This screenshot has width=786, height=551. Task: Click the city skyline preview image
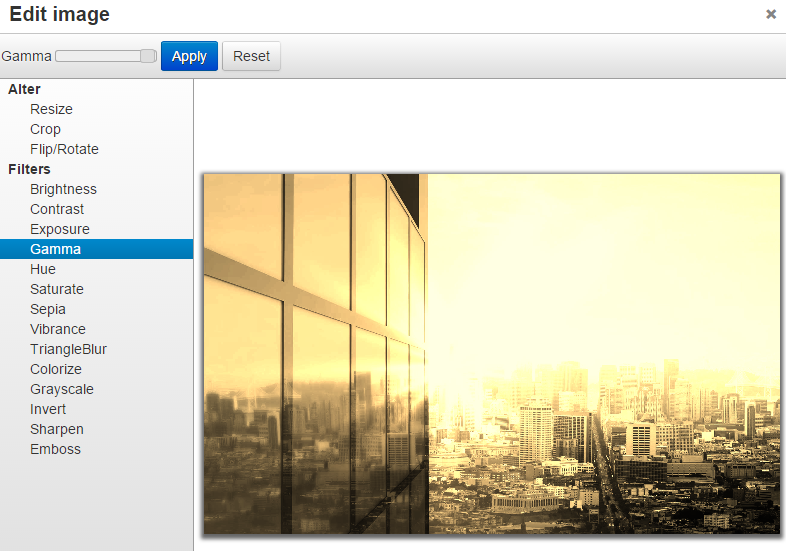[x=491, y=354]
